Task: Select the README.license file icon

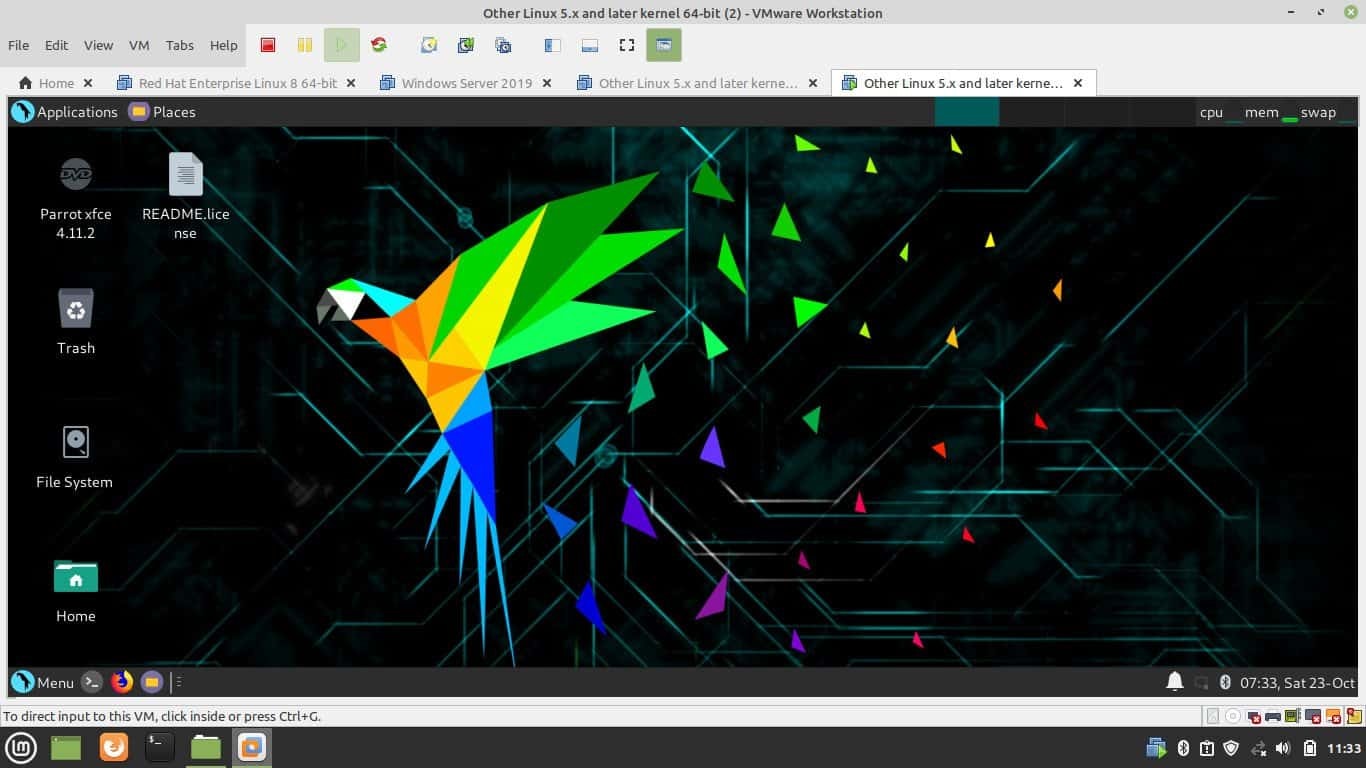Action: click(x=186, y=197)
